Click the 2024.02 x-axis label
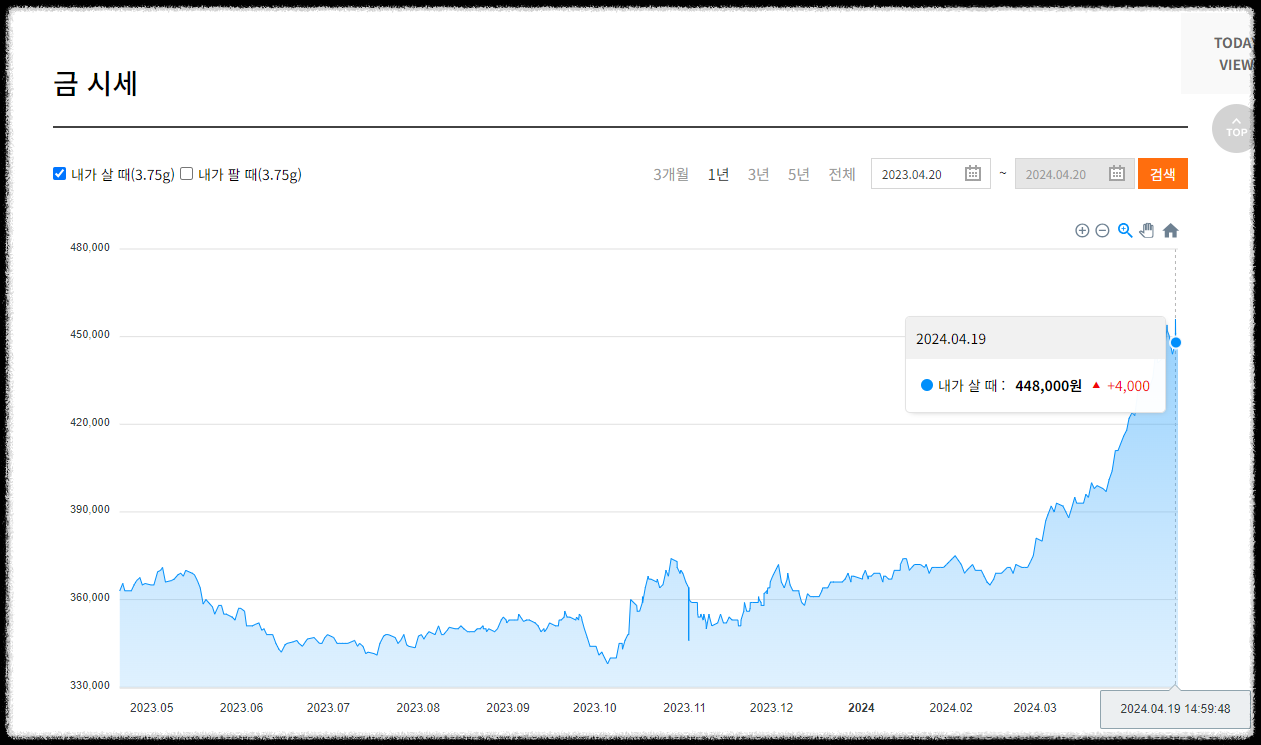1261x745 pixels. click(951, 708)
